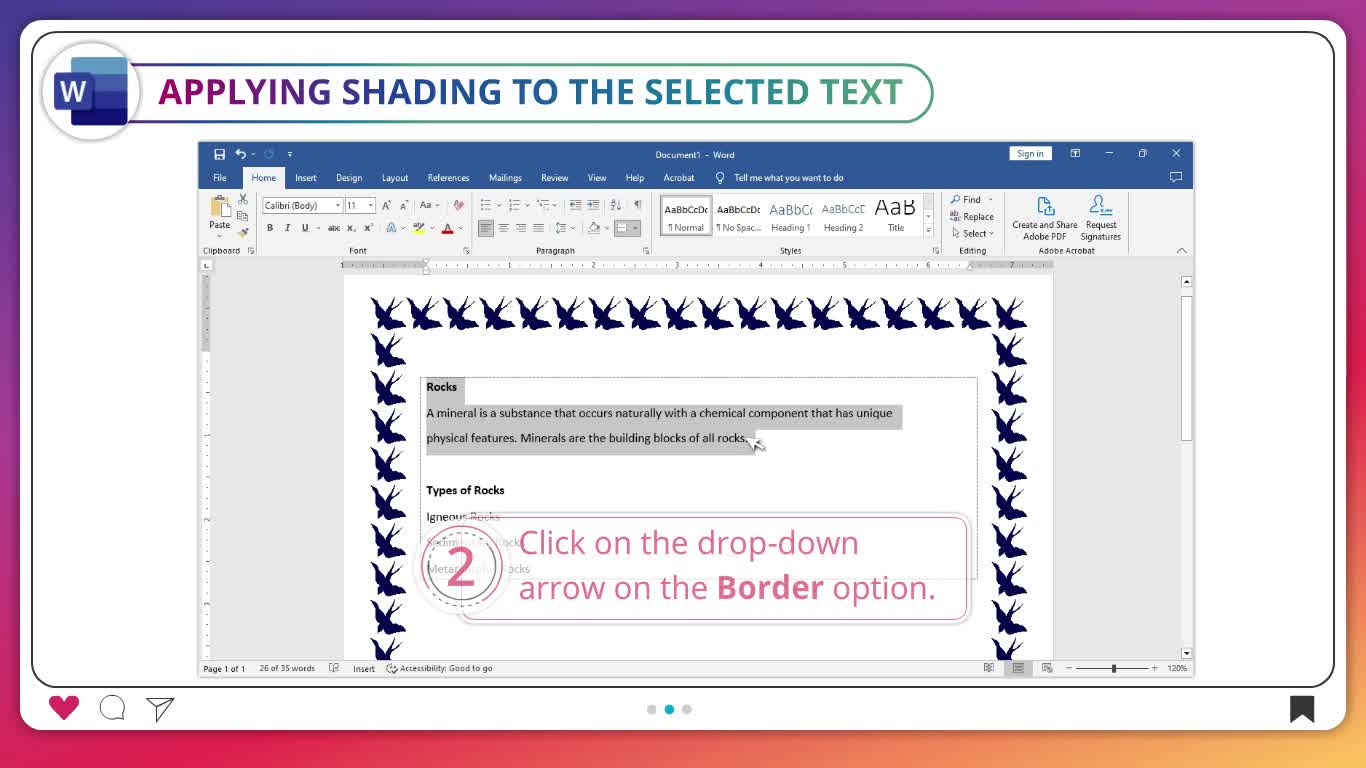Click the Paste clipboard icon
This screenshot has width=1366, height=768.
[220, 207]
